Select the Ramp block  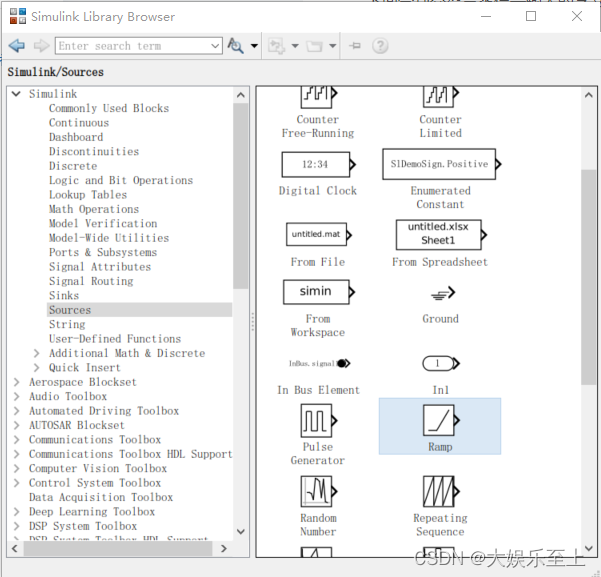[440, 426]
